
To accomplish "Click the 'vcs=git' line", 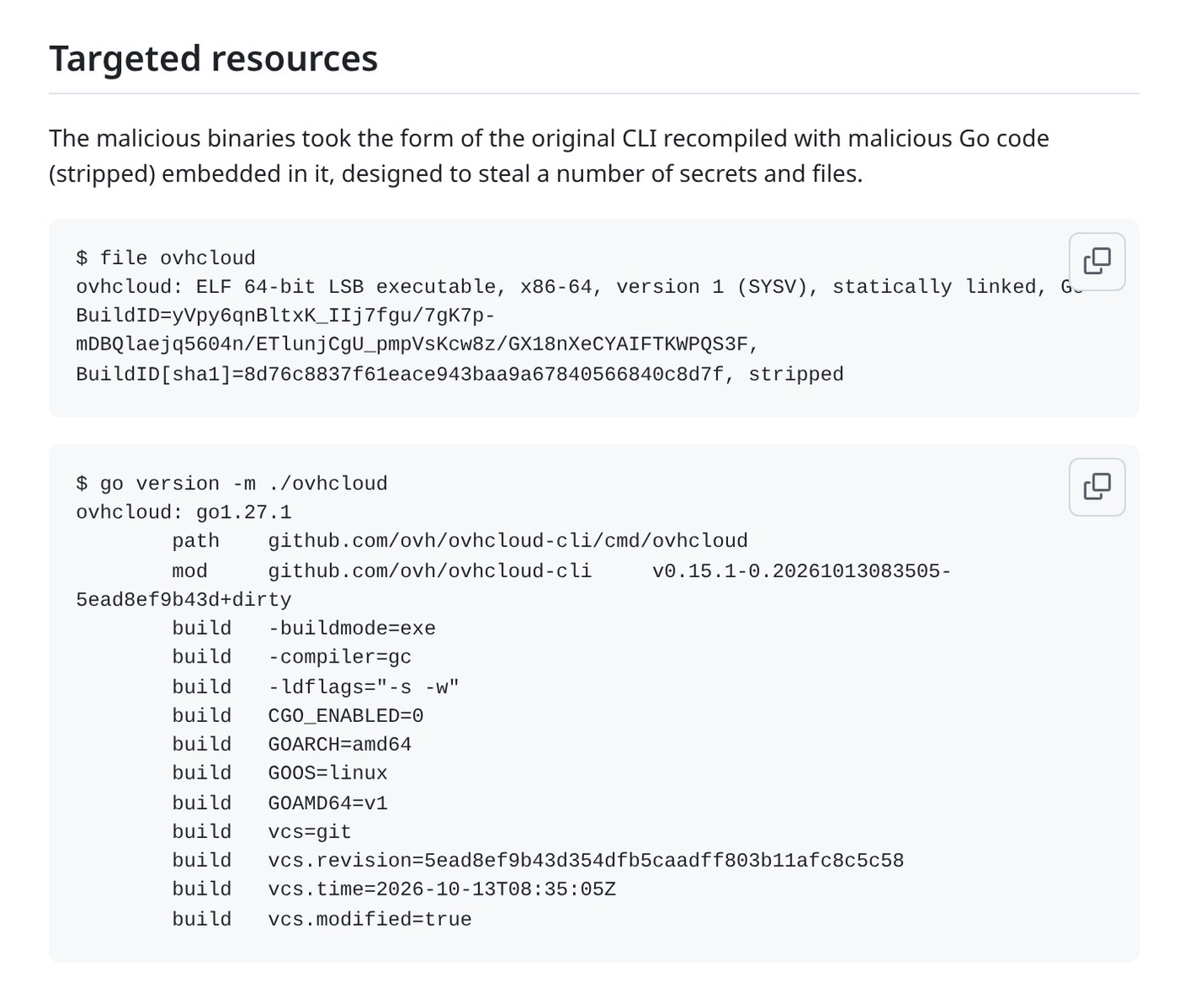I will pyautogui.click(x=262, y=831).
